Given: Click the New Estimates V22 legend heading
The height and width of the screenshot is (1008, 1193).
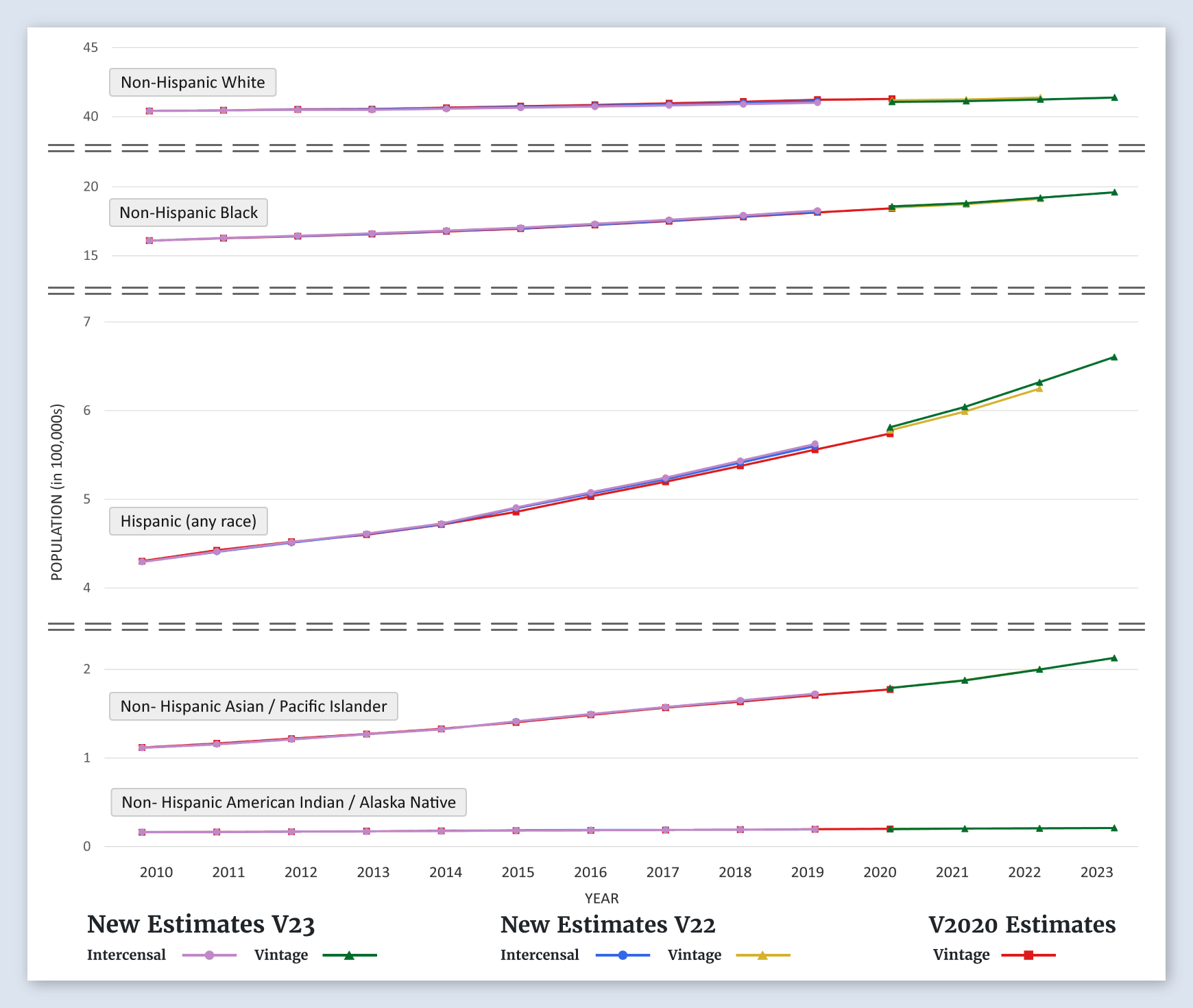Looking at the screenshot, I should [607, 924].
